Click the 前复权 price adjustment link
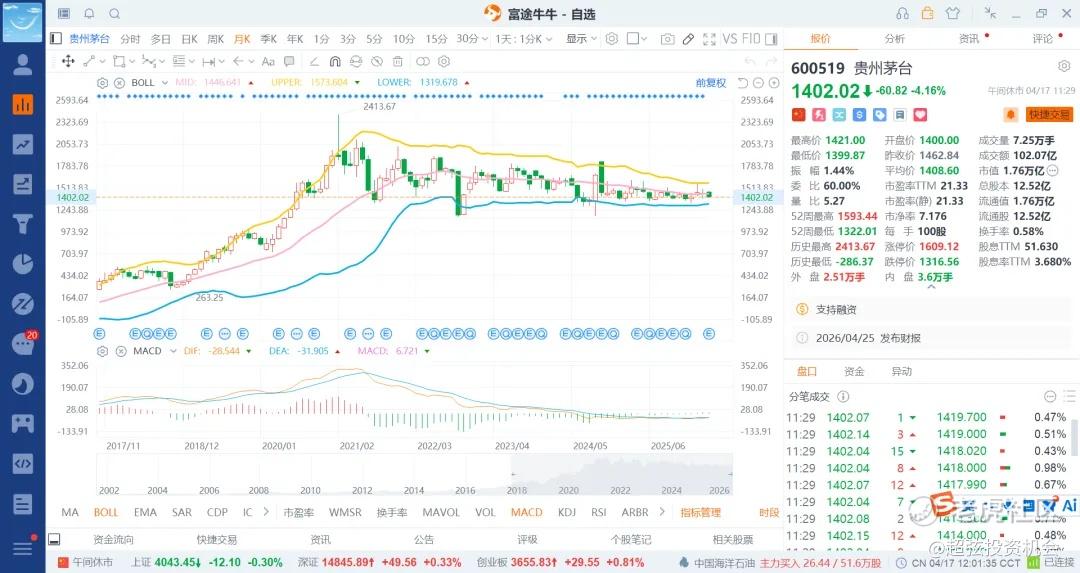 [x=711, y=83]
